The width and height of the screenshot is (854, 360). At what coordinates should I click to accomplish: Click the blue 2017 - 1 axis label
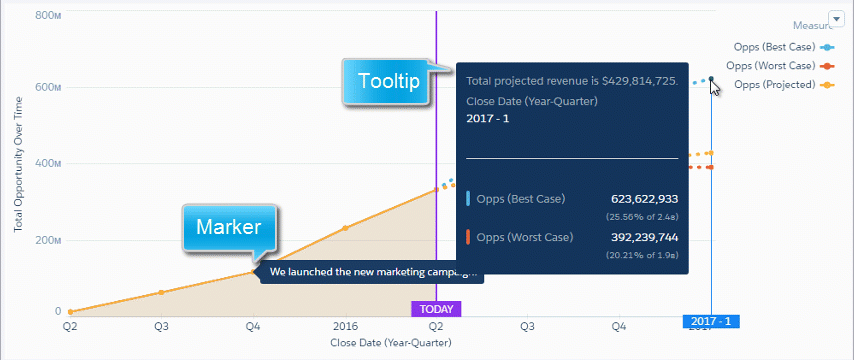711,321
